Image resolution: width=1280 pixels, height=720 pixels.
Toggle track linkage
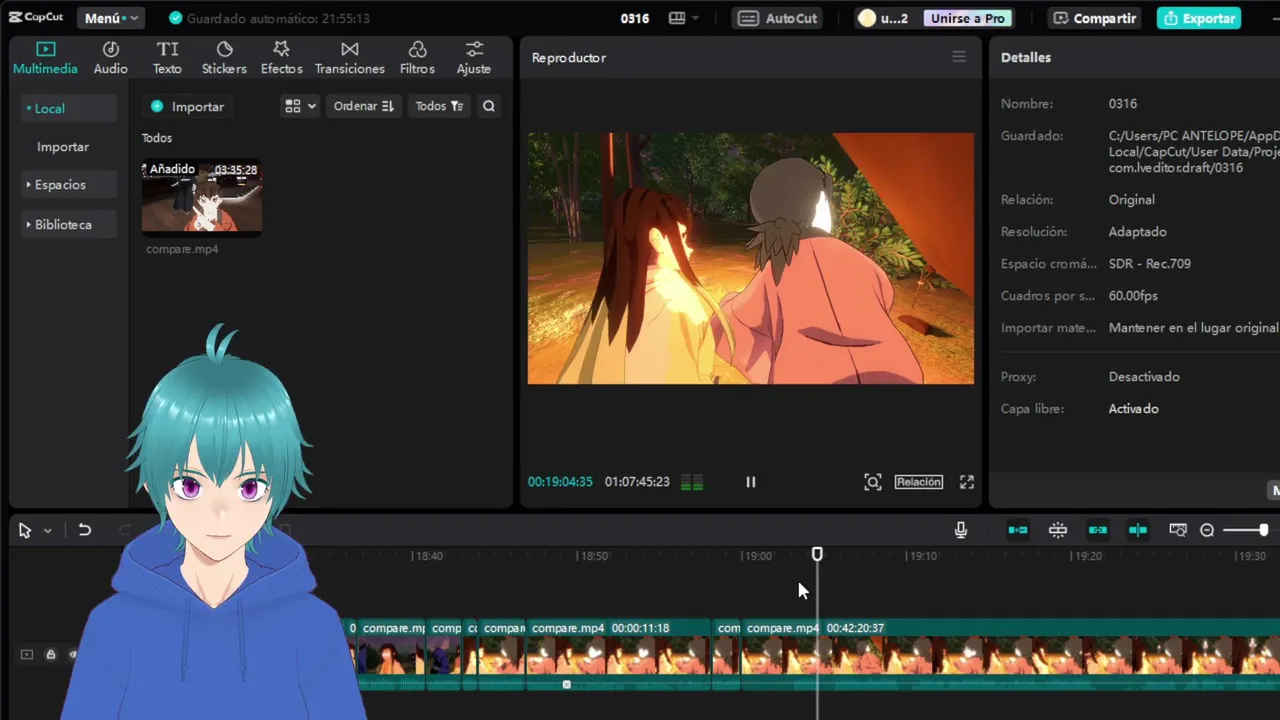tap(1098, 530)
